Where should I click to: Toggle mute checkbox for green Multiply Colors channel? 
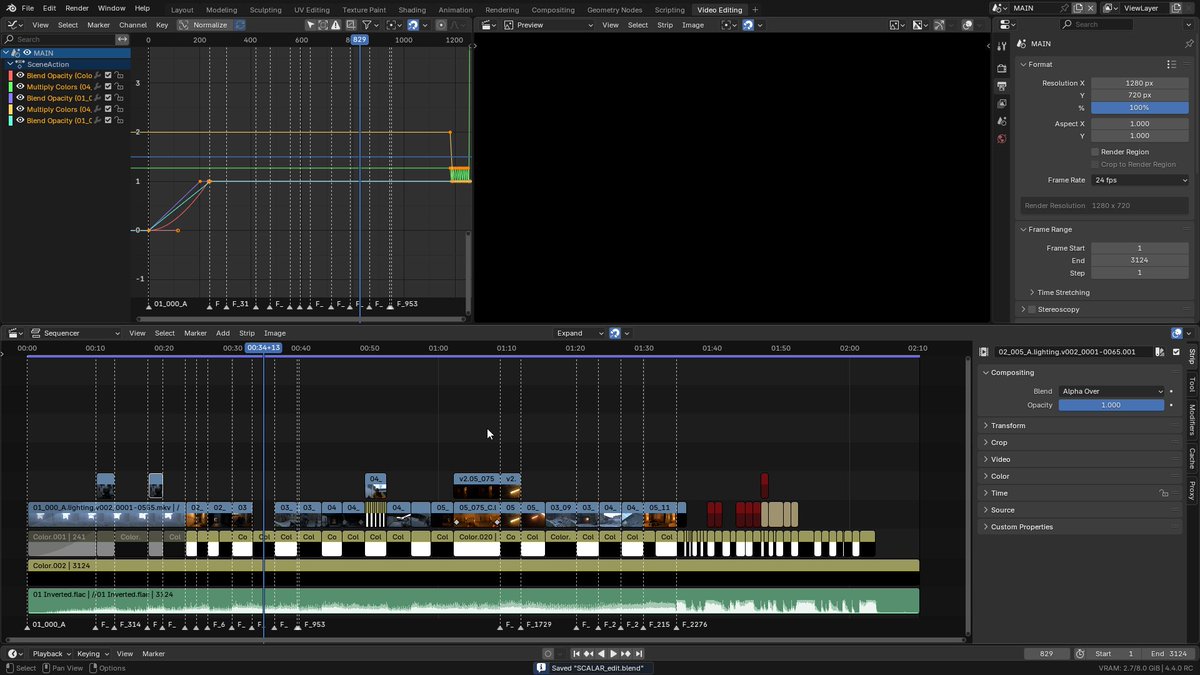pyautogui.click(x=108, y=87)
